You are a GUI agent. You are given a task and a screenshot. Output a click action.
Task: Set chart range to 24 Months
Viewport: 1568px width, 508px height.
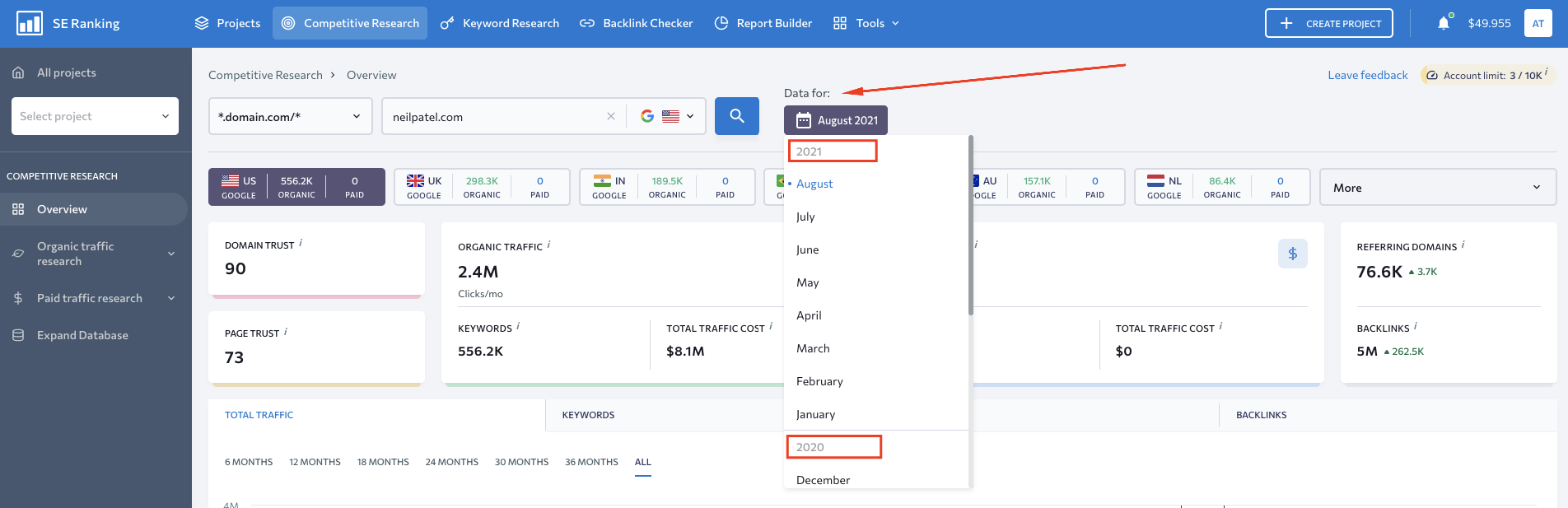pyautogui.click(x=451, y=462)
